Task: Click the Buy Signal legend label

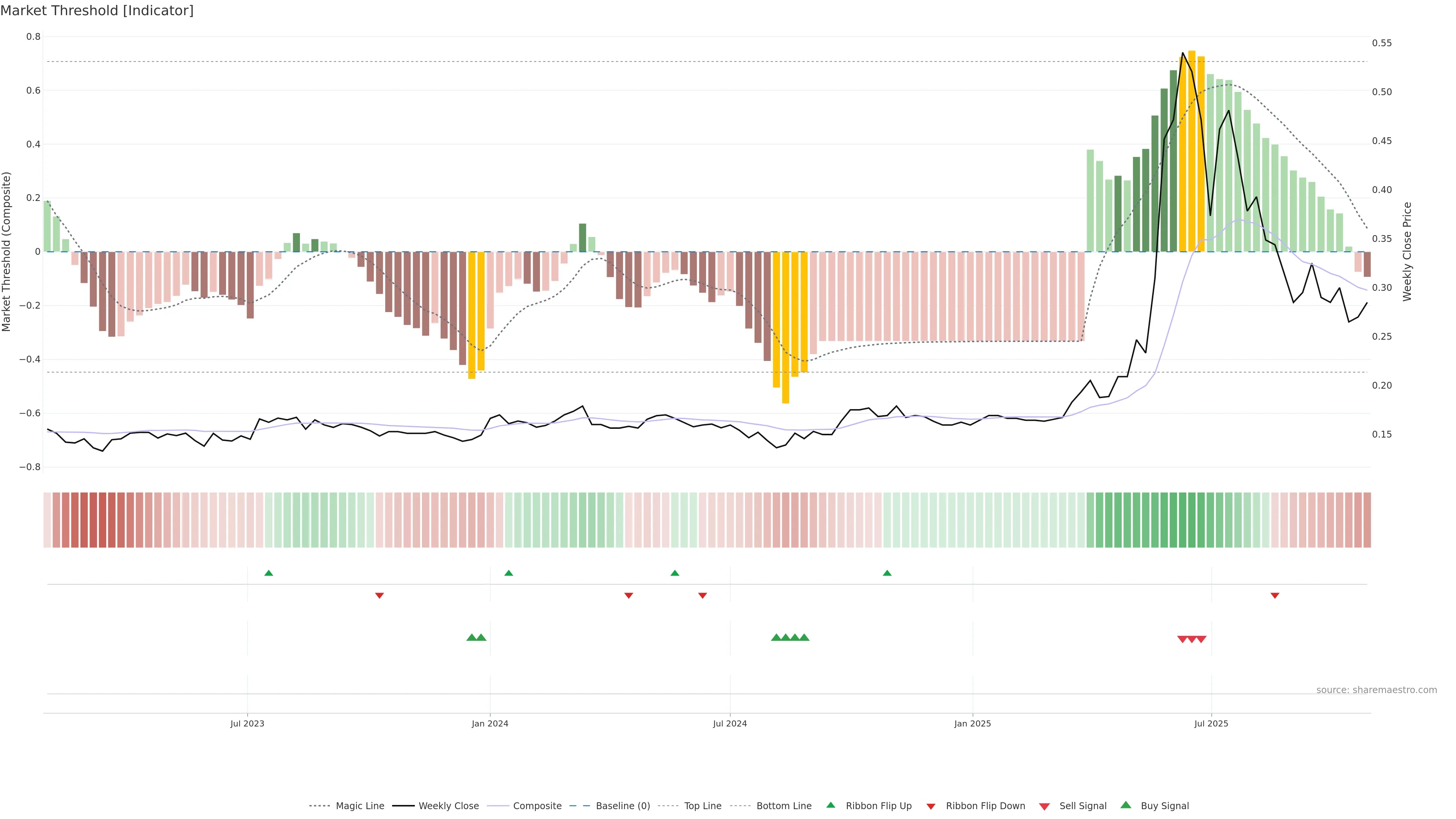Action: [1164, 806]
